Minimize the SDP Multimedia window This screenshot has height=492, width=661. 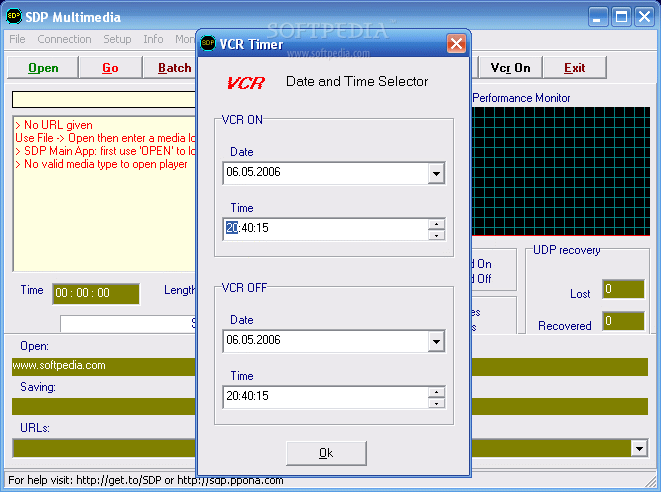point(597,17)
